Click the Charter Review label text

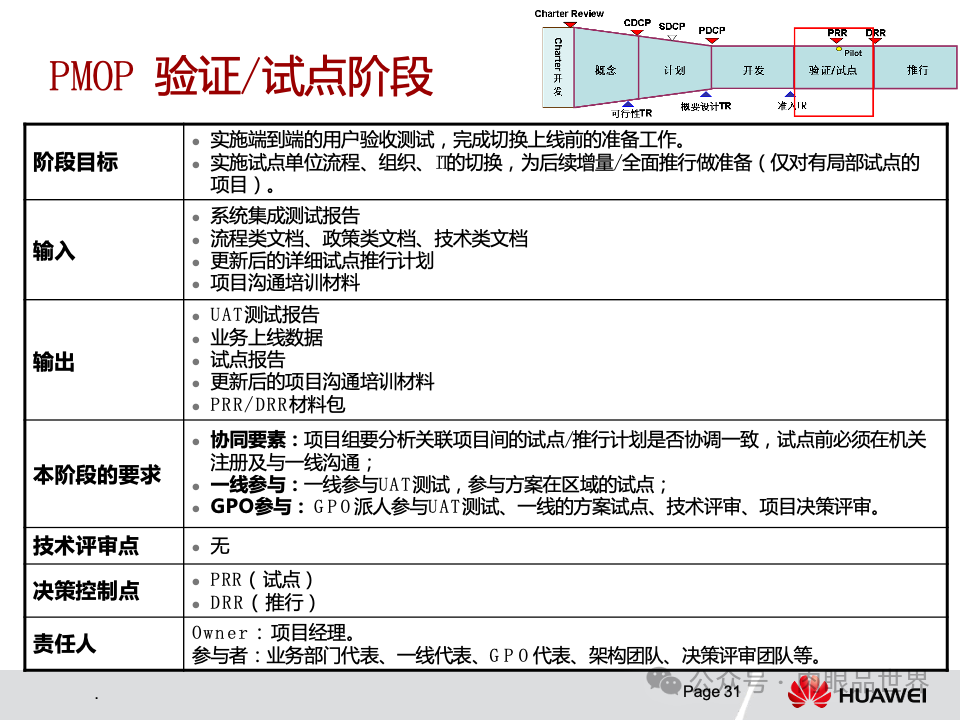[569, 13]
